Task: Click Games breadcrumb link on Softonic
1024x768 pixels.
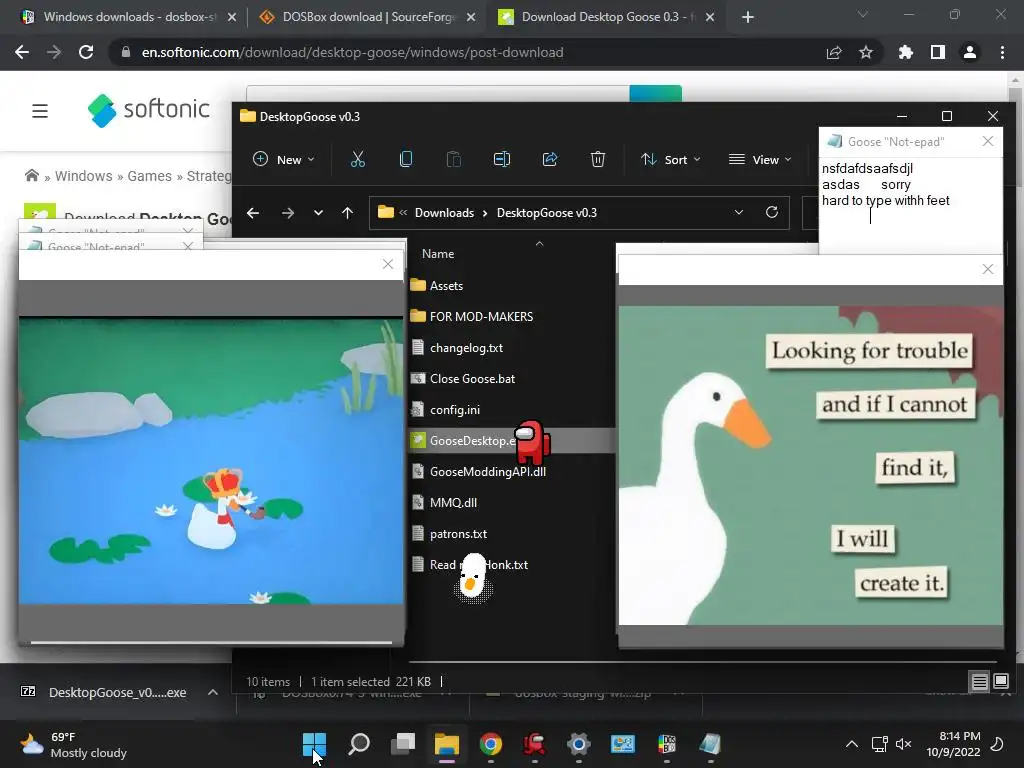Action: pyautogui.click(x=150, y=176)
